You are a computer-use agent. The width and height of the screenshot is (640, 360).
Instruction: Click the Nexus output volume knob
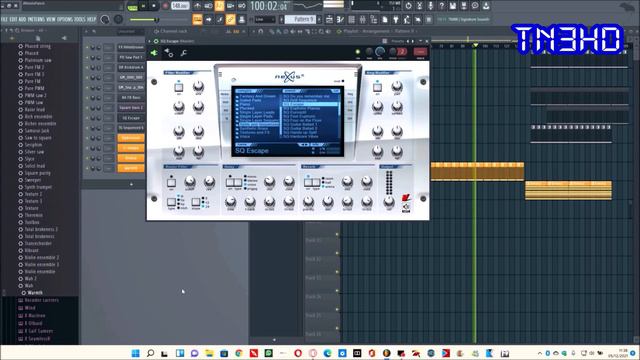point(389,201)
